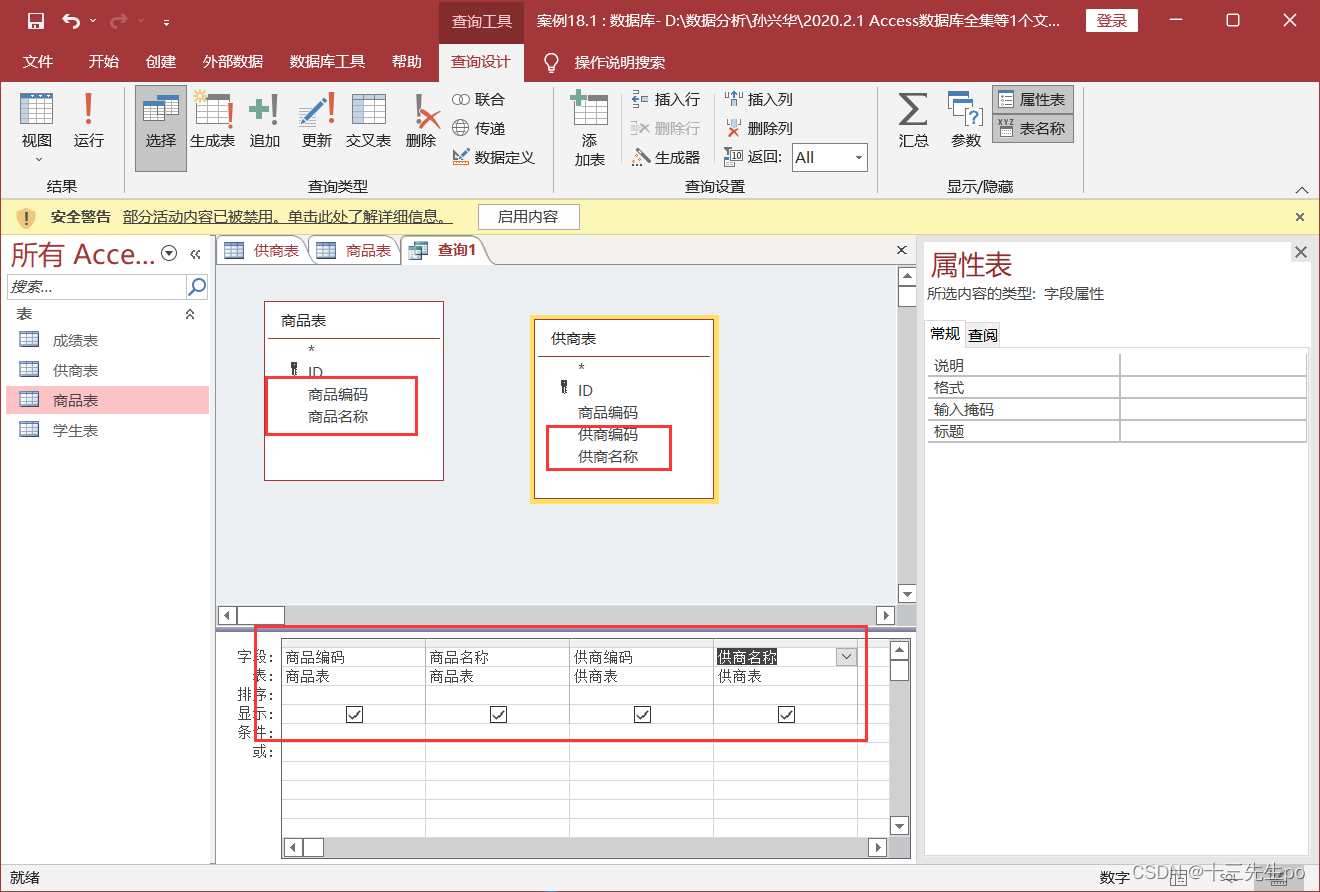Switch to the 供商表 document tab
The height and width of the screenshot is (892, 1320).
coord(263,251)
